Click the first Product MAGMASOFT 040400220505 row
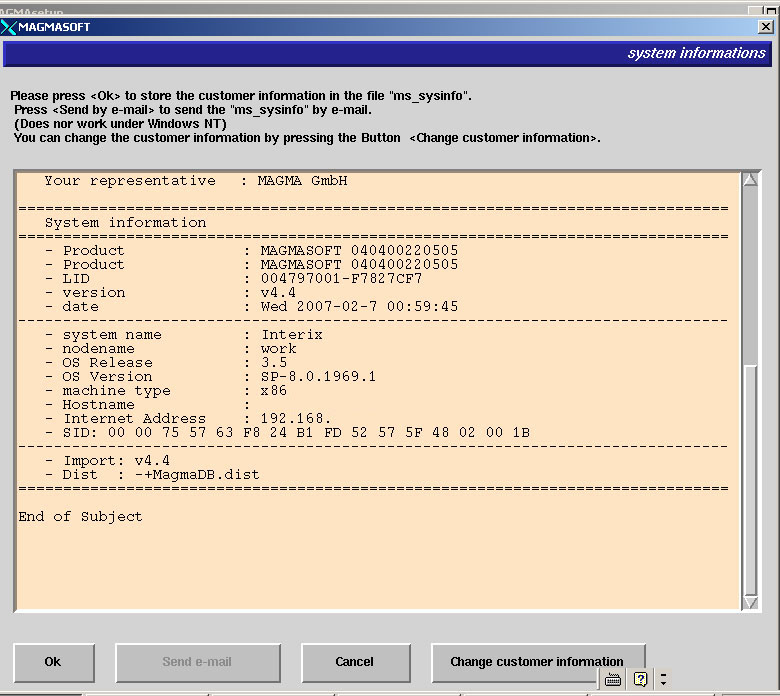780x696 pixels. coord(252,251)
